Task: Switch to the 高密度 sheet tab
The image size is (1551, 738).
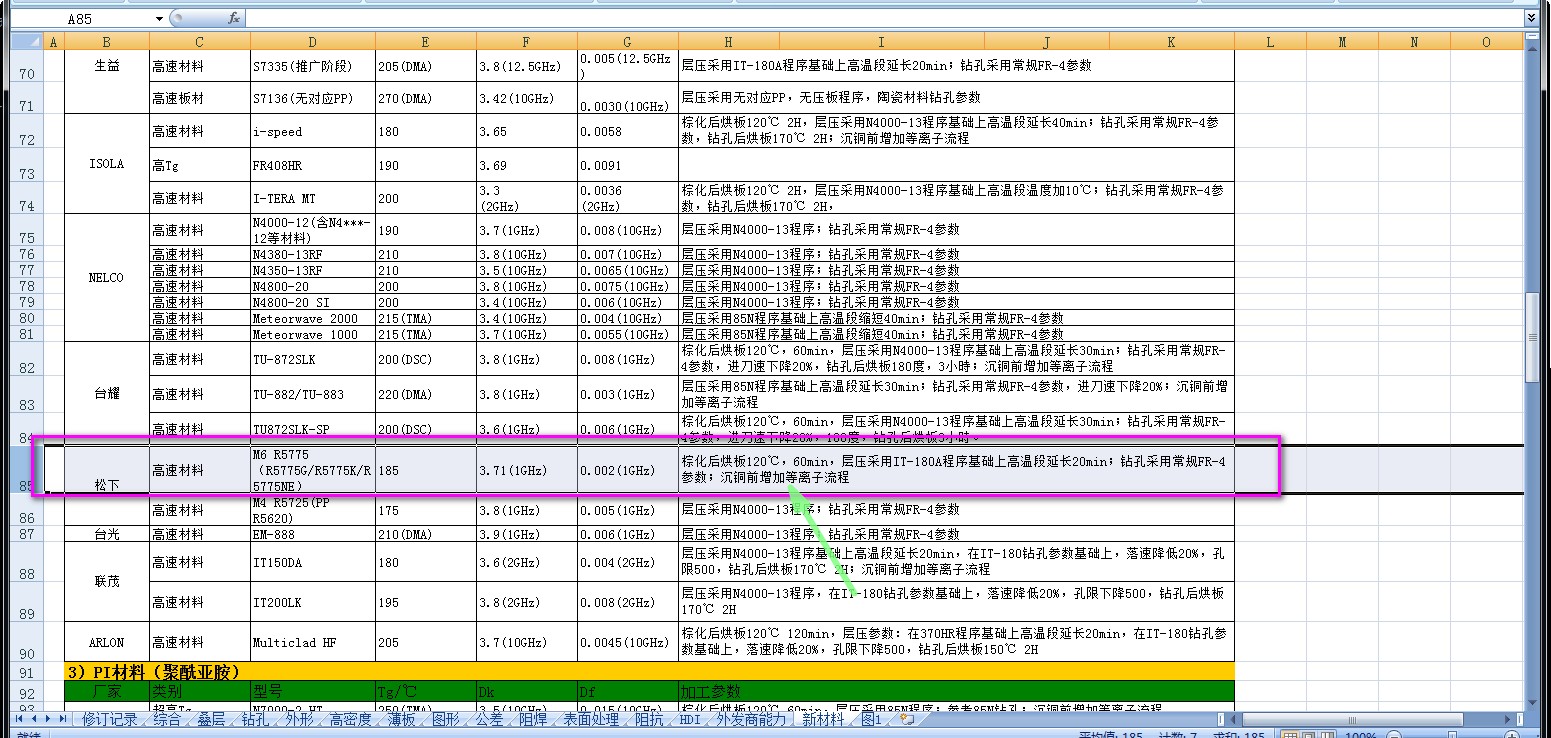Action: [x=350, y=719]
